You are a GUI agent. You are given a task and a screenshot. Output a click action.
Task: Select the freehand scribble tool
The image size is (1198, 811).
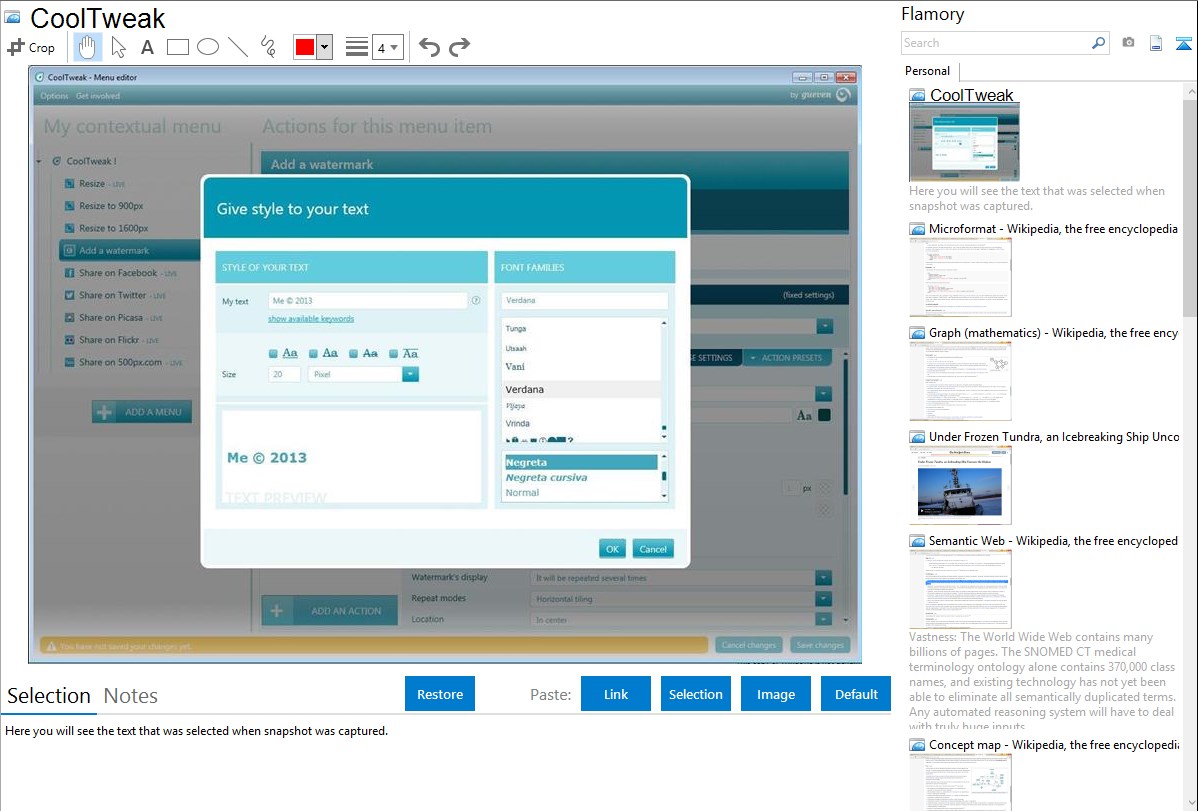coord(268,47)
